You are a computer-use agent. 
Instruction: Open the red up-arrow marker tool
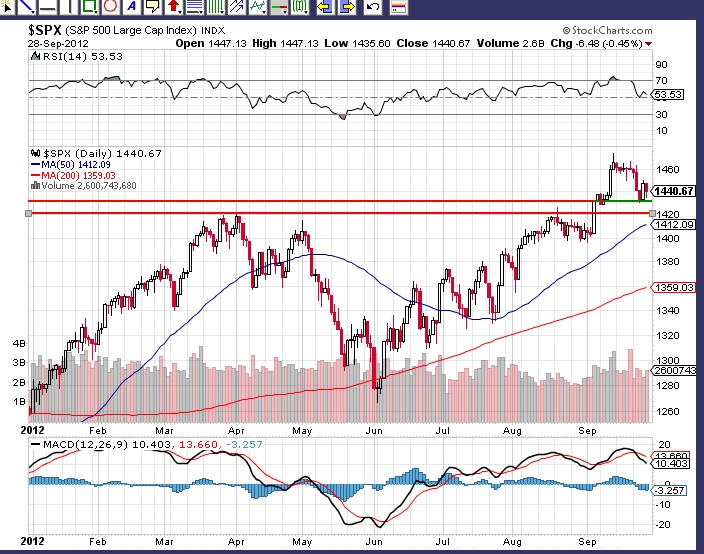(174, 7)
